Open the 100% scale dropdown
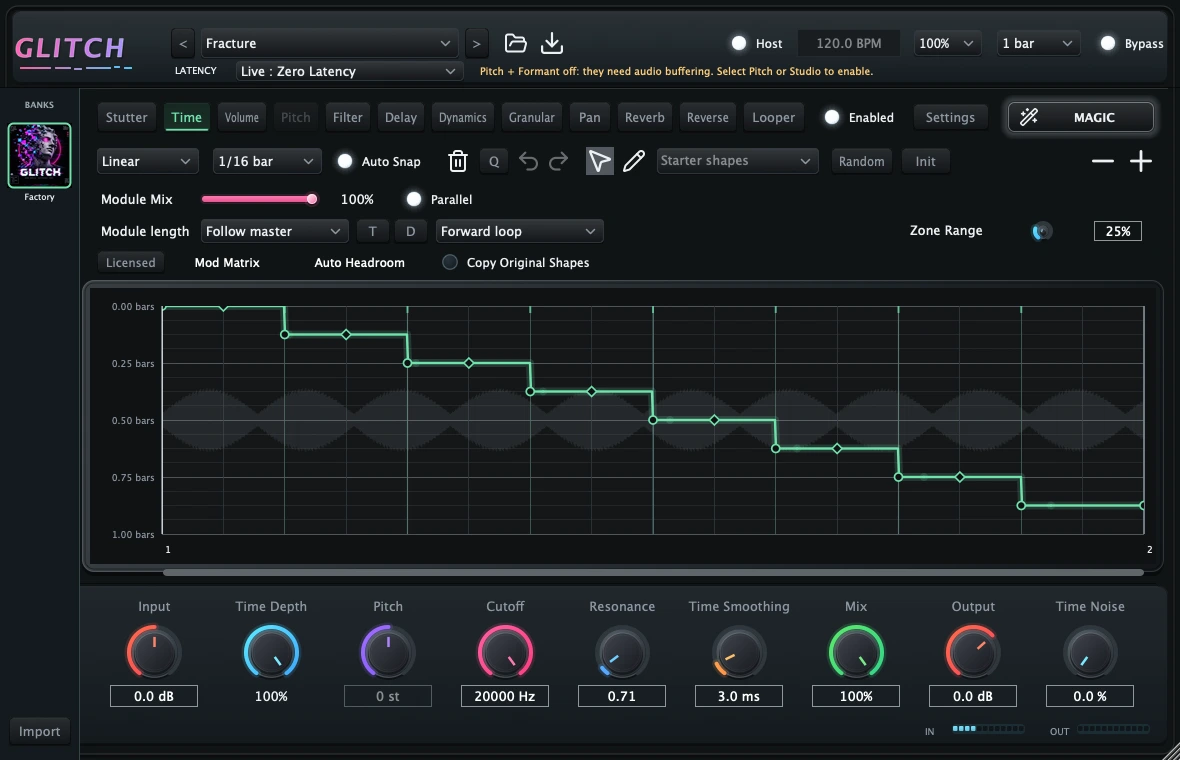Screen dimensions: 1180x760 click(x=947, y=44)
